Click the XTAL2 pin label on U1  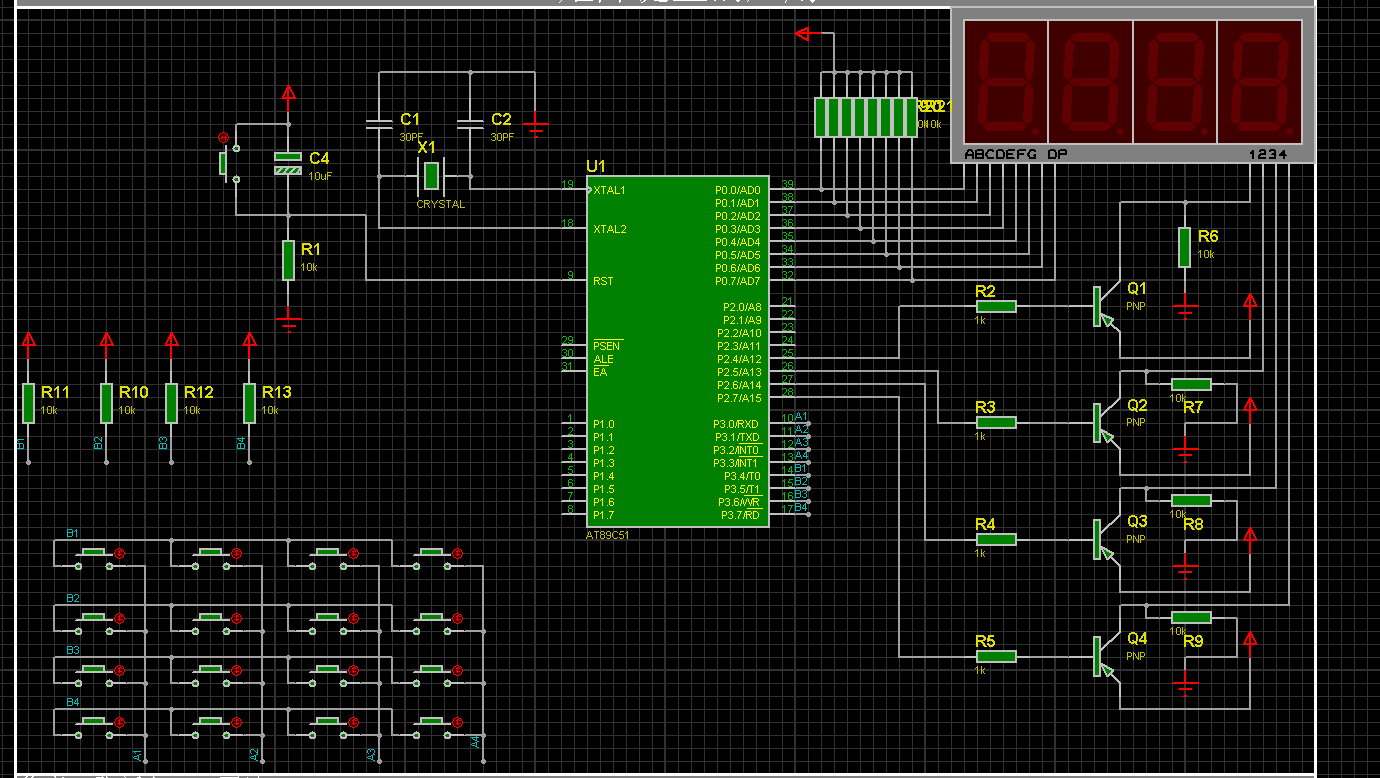(x=609, y=229)
